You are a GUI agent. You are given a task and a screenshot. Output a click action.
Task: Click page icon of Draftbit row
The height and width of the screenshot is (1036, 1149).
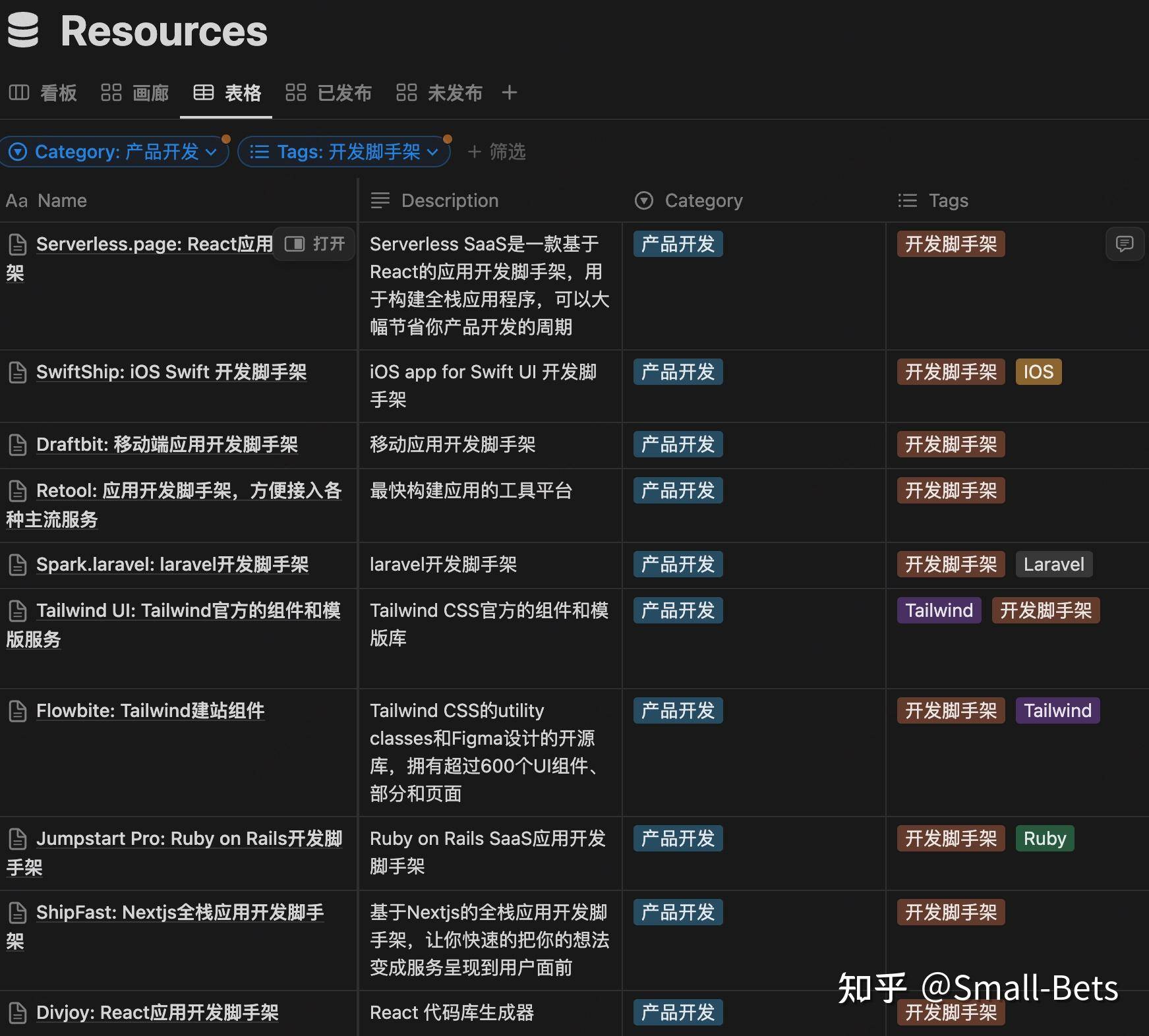[18, 445]
